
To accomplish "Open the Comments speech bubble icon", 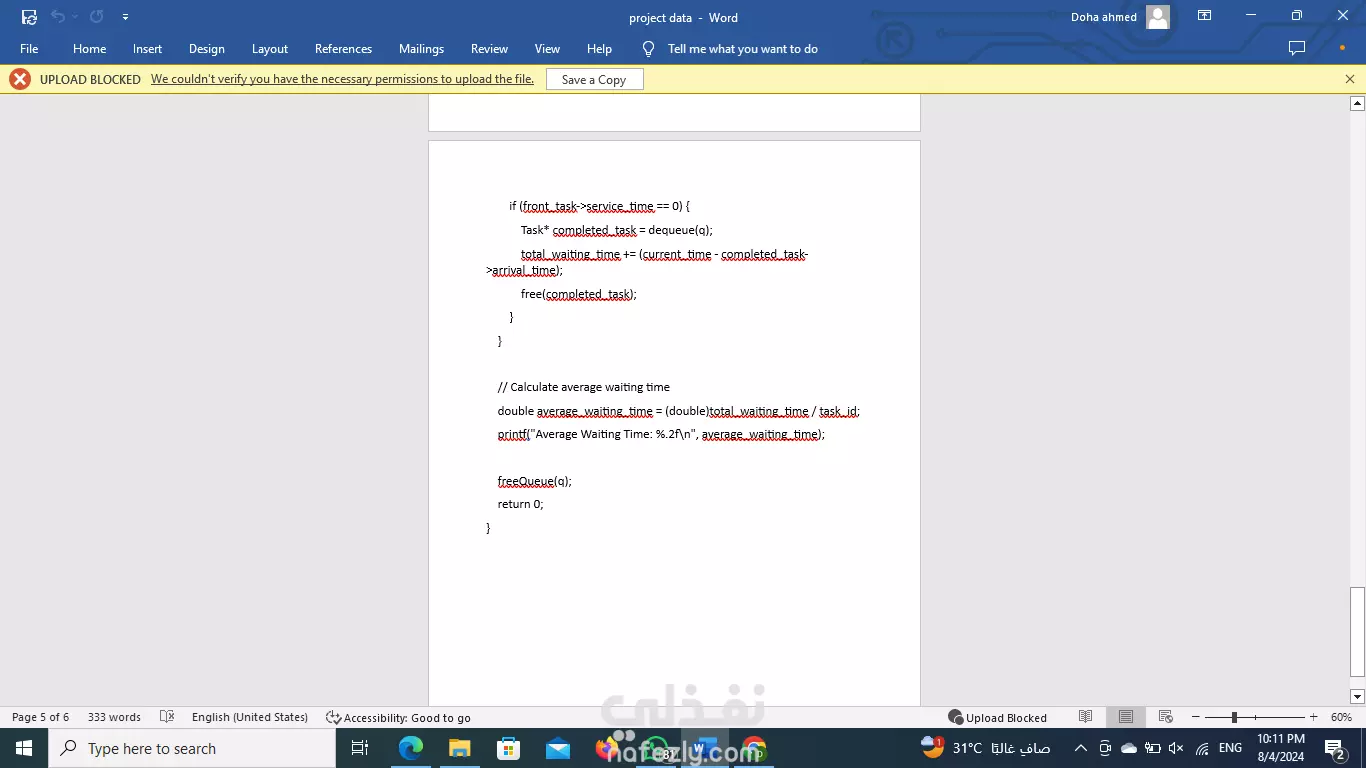I will (x=1297, y=48).
